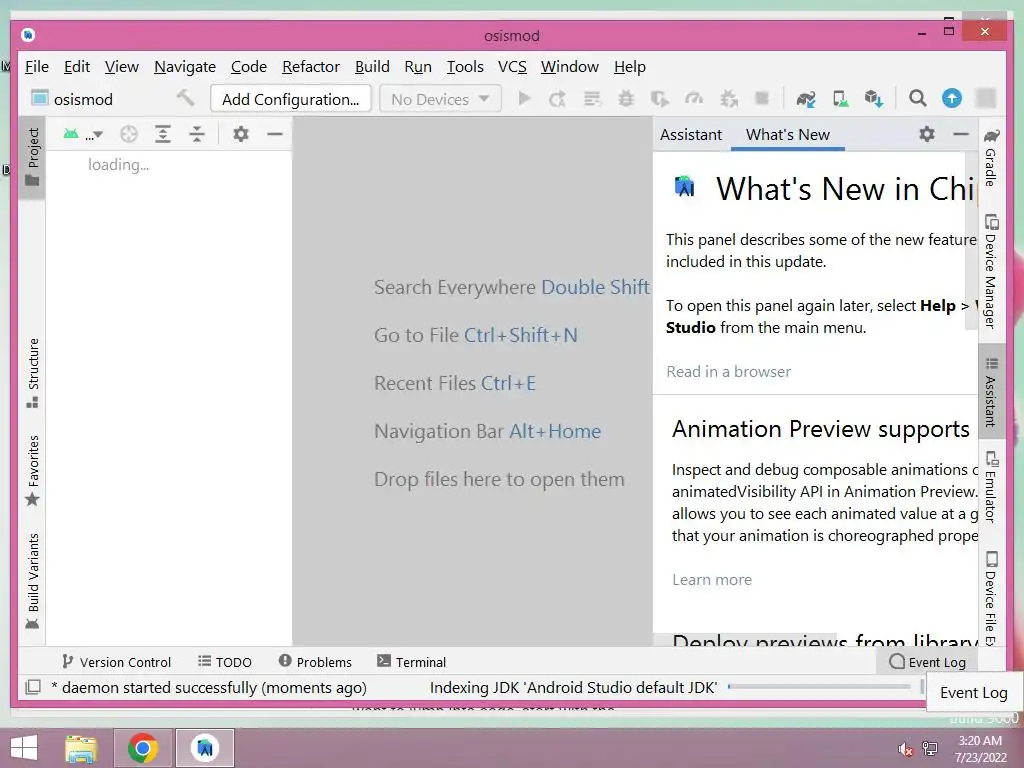The height and width of the screenshot is (768, 1024).
Task: Open the Tools menu
Action: tap(465, 67)
